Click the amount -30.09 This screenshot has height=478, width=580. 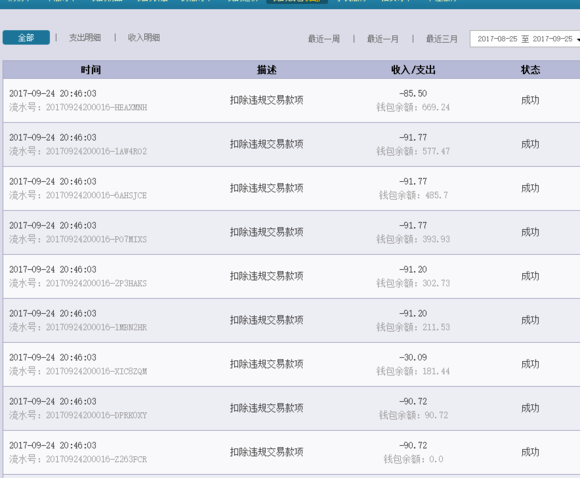[x=413, y=357]
